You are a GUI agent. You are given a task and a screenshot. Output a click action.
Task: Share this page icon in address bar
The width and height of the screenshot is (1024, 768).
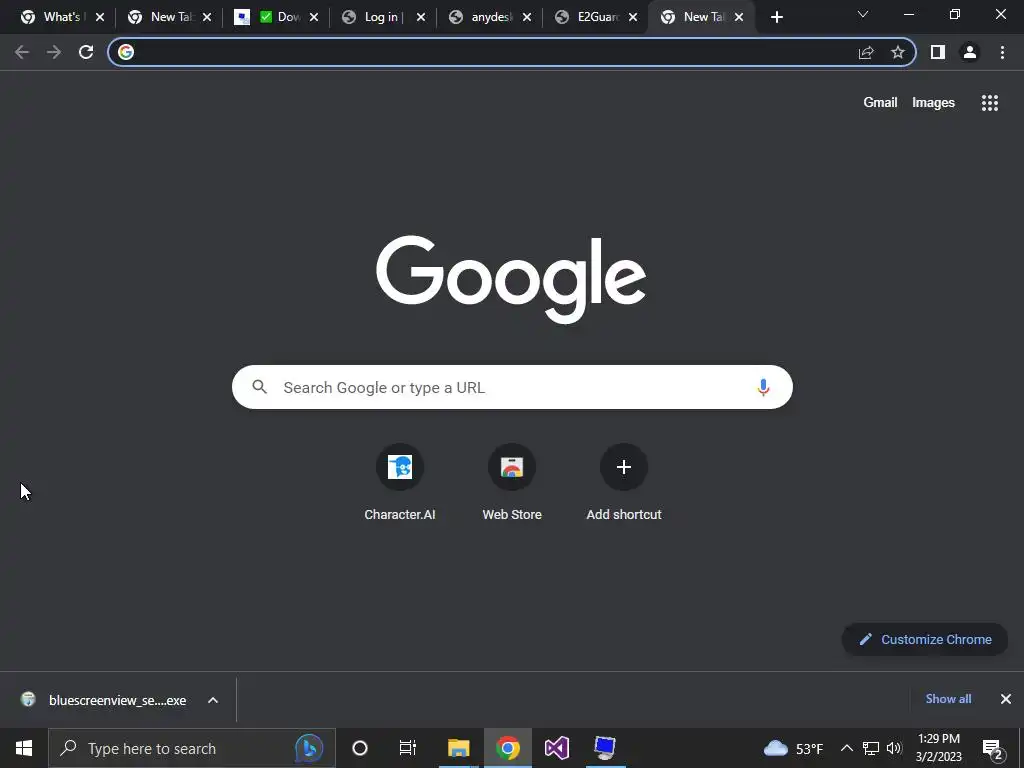point(866,52)
